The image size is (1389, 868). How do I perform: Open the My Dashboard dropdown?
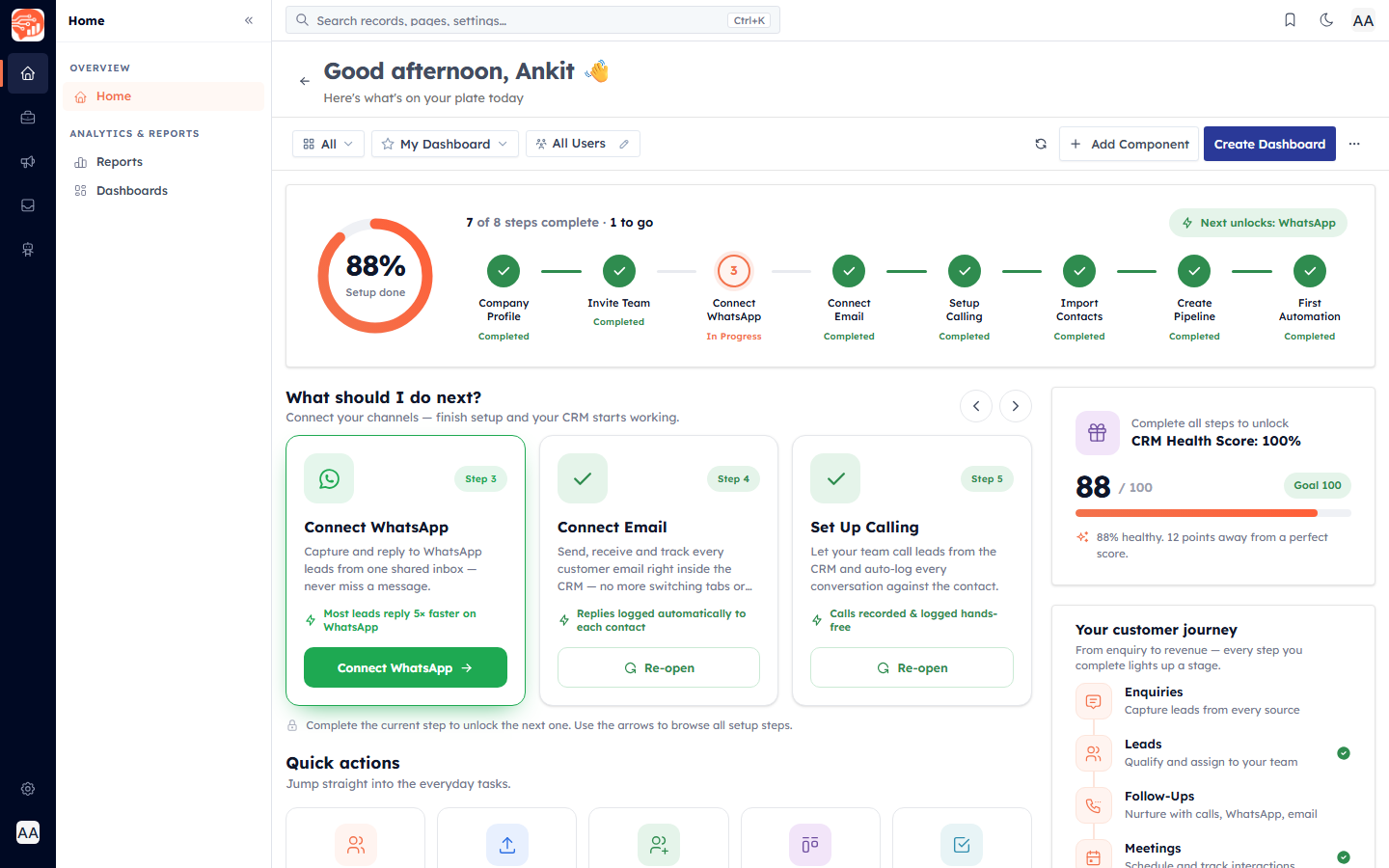point(445,144)
